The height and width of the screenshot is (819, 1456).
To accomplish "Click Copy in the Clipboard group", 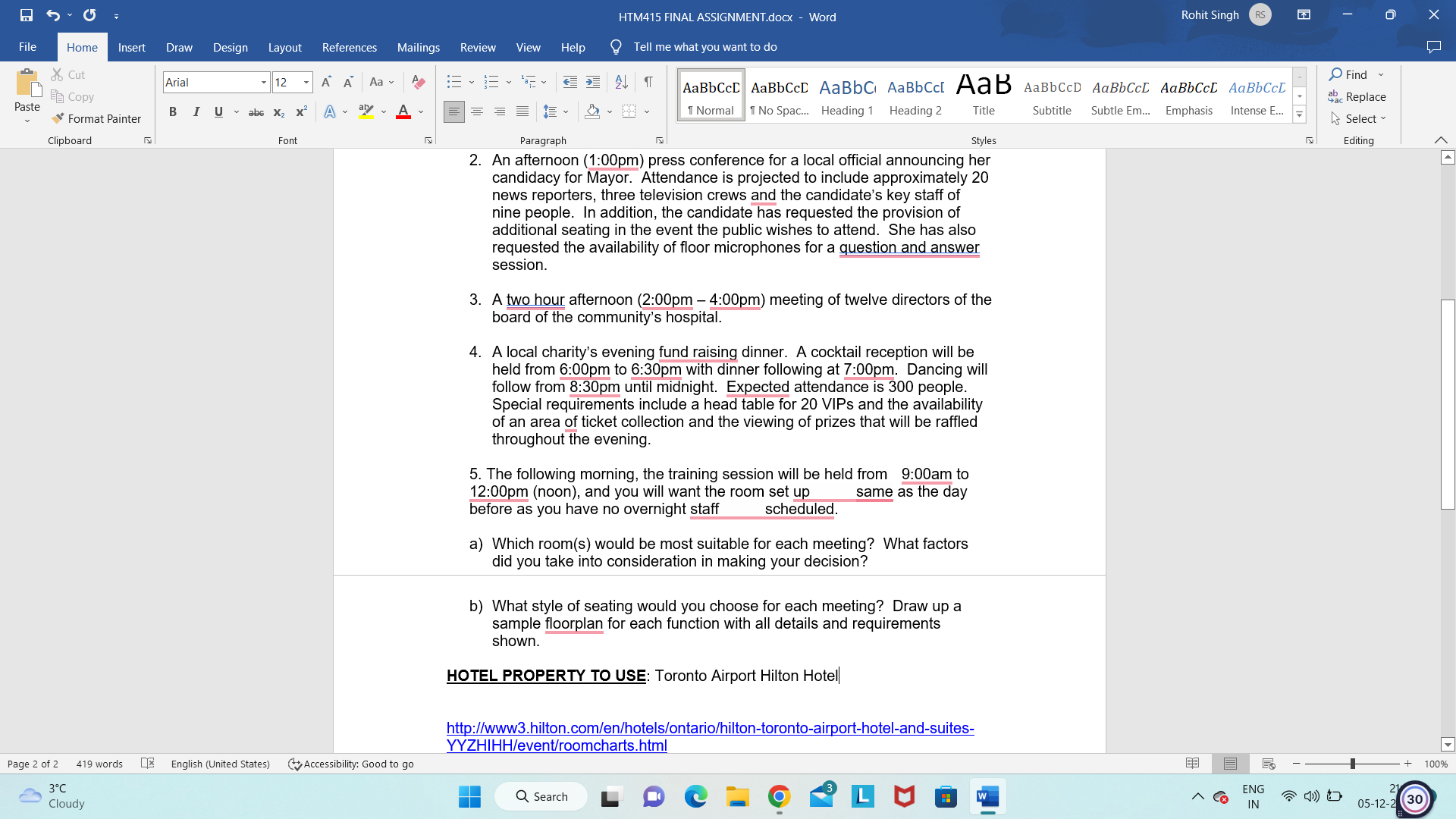I will pos(72,96).
